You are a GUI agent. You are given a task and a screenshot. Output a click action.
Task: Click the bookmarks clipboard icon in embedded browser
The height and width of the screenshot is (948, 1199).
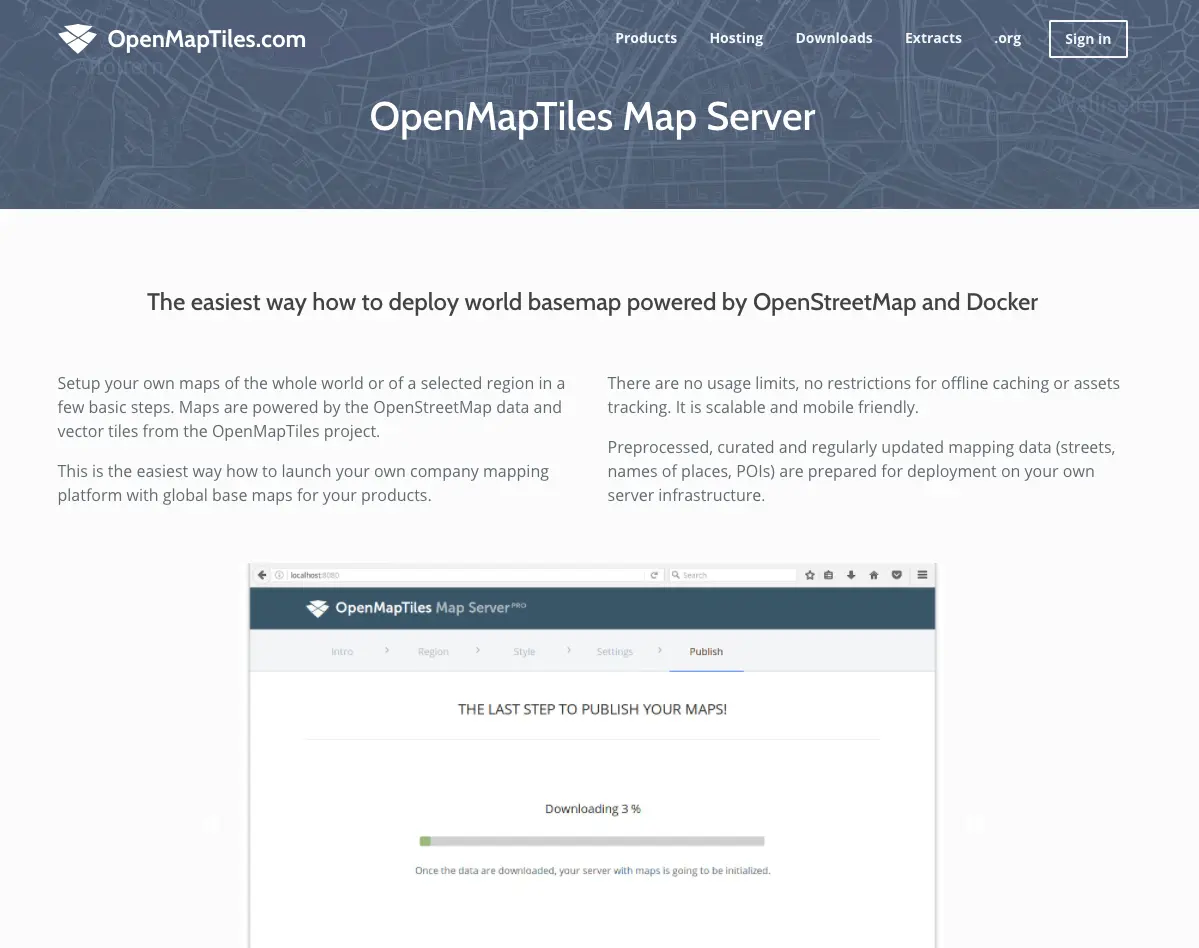click(828, 575)
